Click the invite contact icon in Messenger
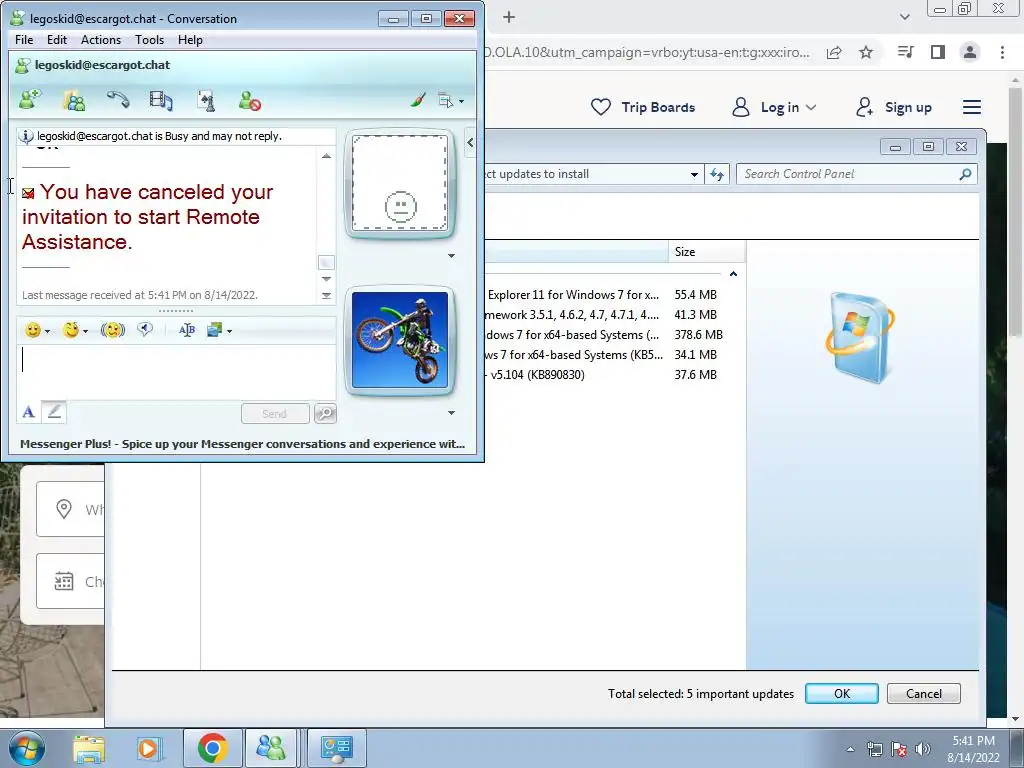 coord(31,101)
